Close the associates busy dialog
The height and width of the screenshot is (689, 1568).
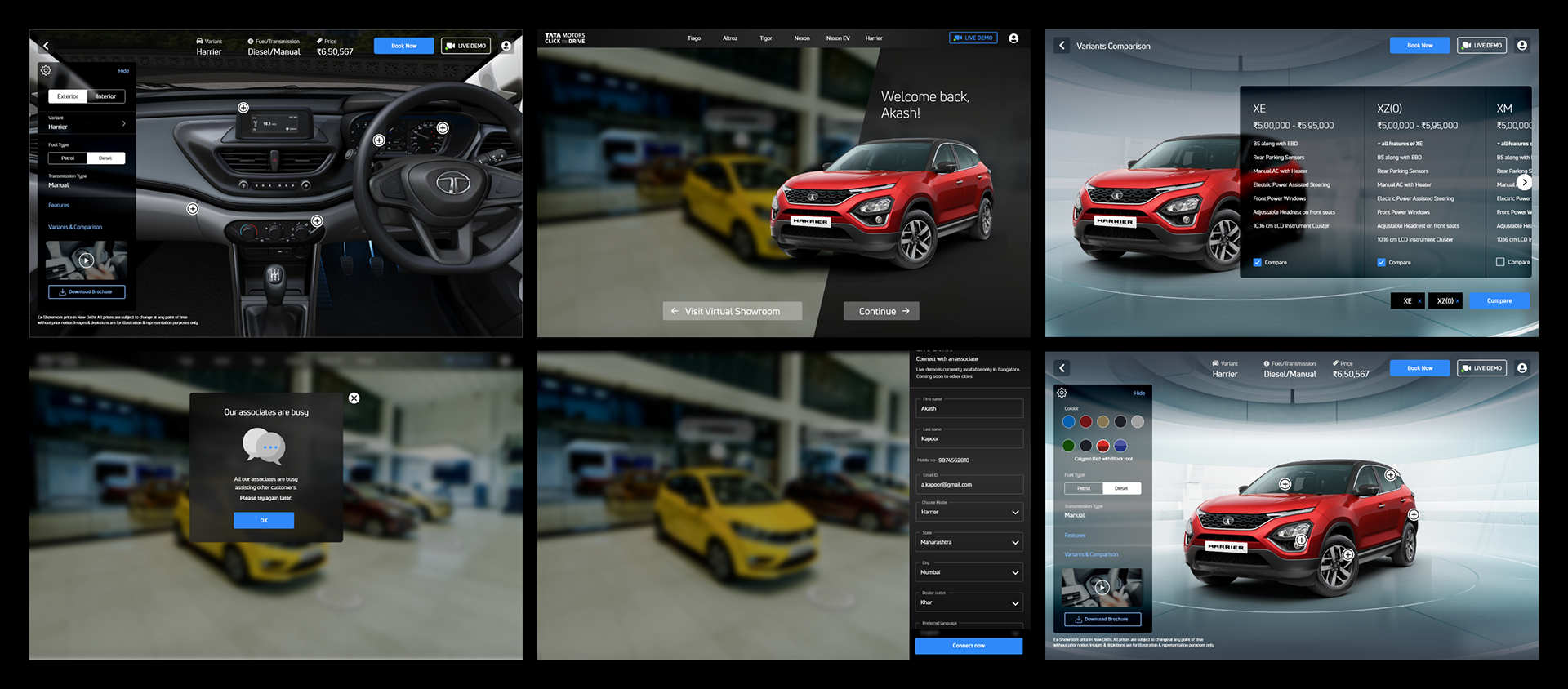click(x=354, y=398)
